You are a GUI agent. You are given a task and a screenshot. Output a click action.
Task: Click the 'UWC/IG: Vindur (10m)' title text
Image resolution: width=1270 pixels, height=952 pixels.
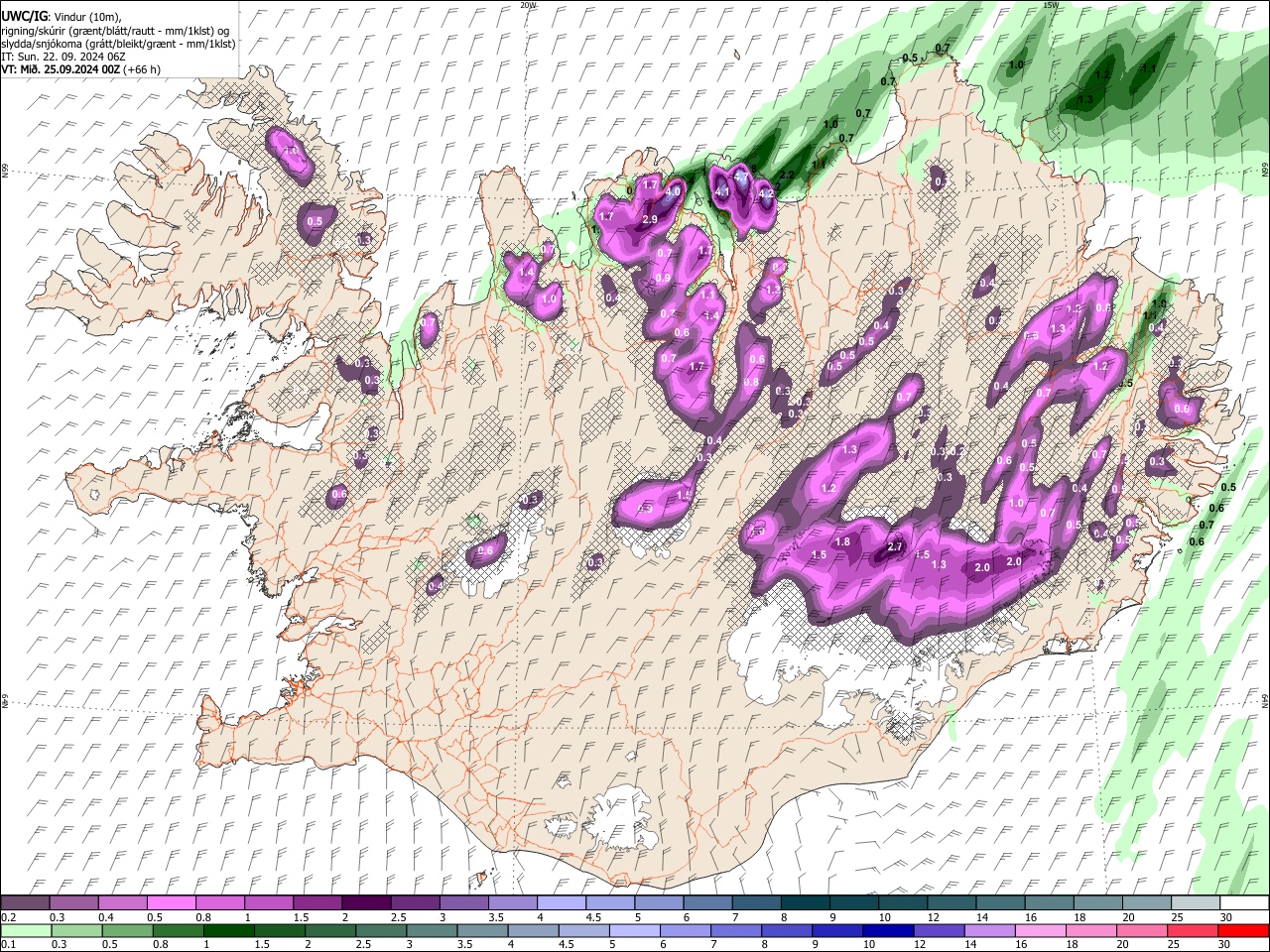(x=61, y=16)
